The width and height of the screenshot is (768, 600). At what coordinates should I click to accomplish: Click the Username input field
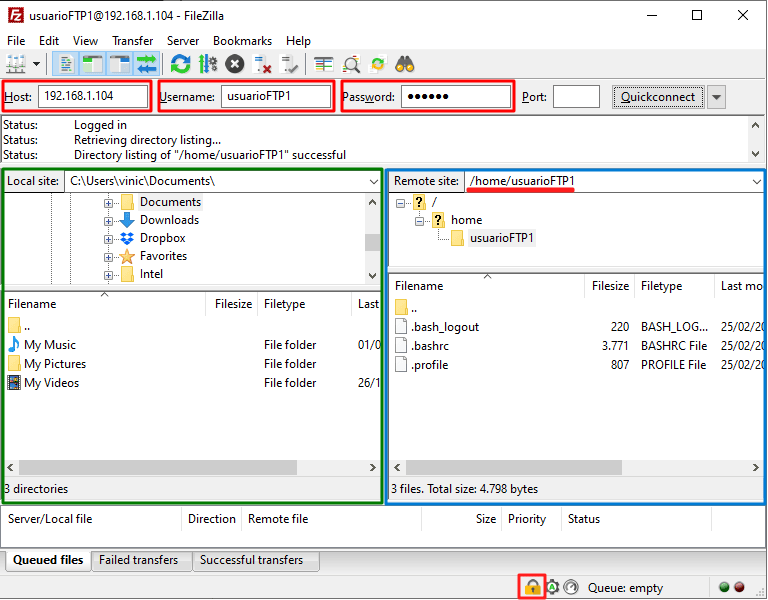pos(276,96)
